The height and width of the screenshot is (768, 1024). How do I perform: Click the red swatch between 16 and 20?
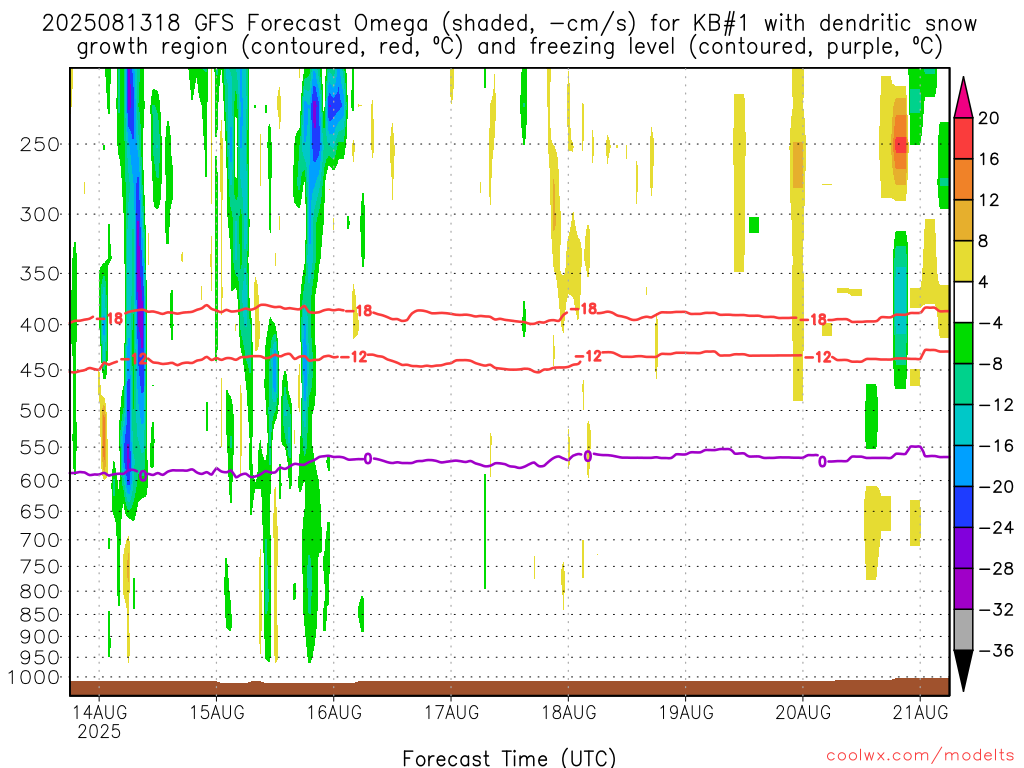point(963,138)
